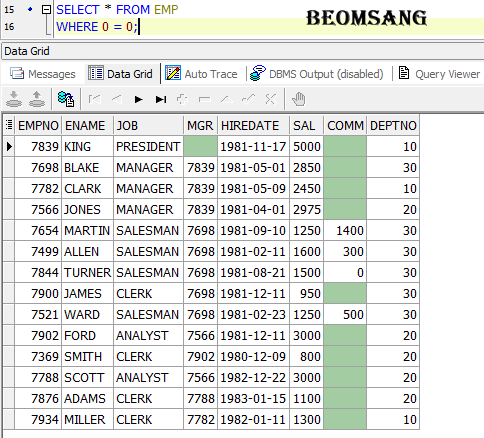
Task: Select the JONES name cell
Action: point(88,209)
